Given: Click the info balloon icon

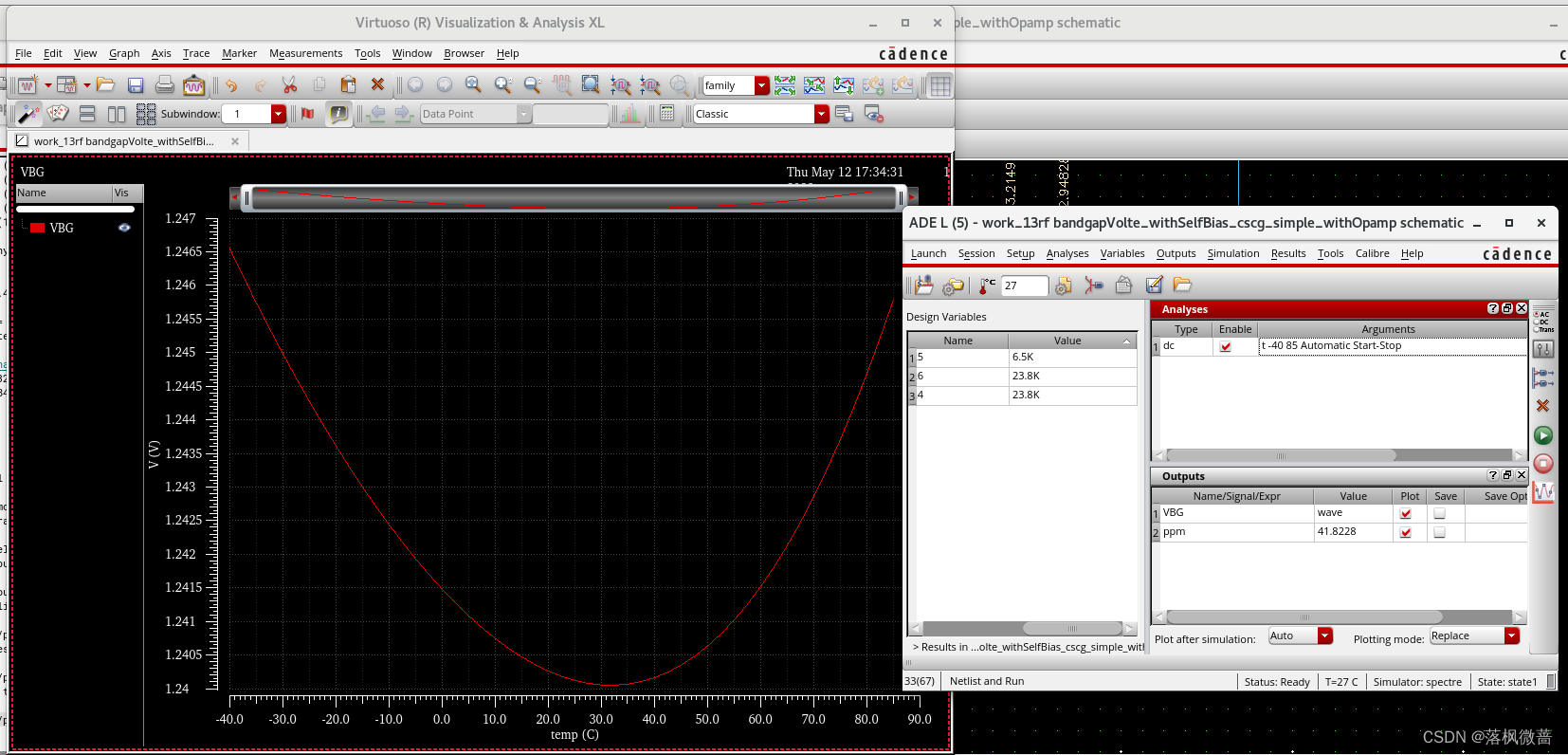Looking at the screenshot, I should coord(338,114).
